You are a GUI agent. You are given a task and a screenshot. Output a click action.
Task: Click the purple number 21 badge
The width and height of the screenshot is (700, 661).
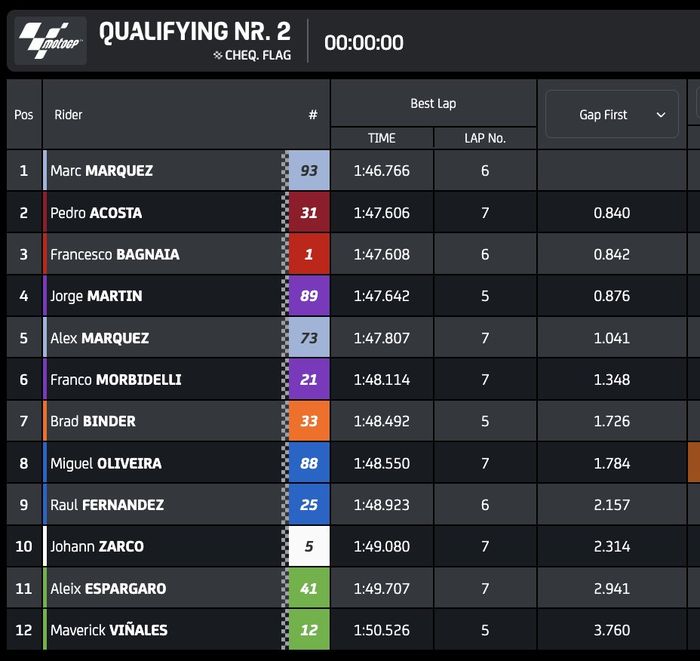pos(309,380)
